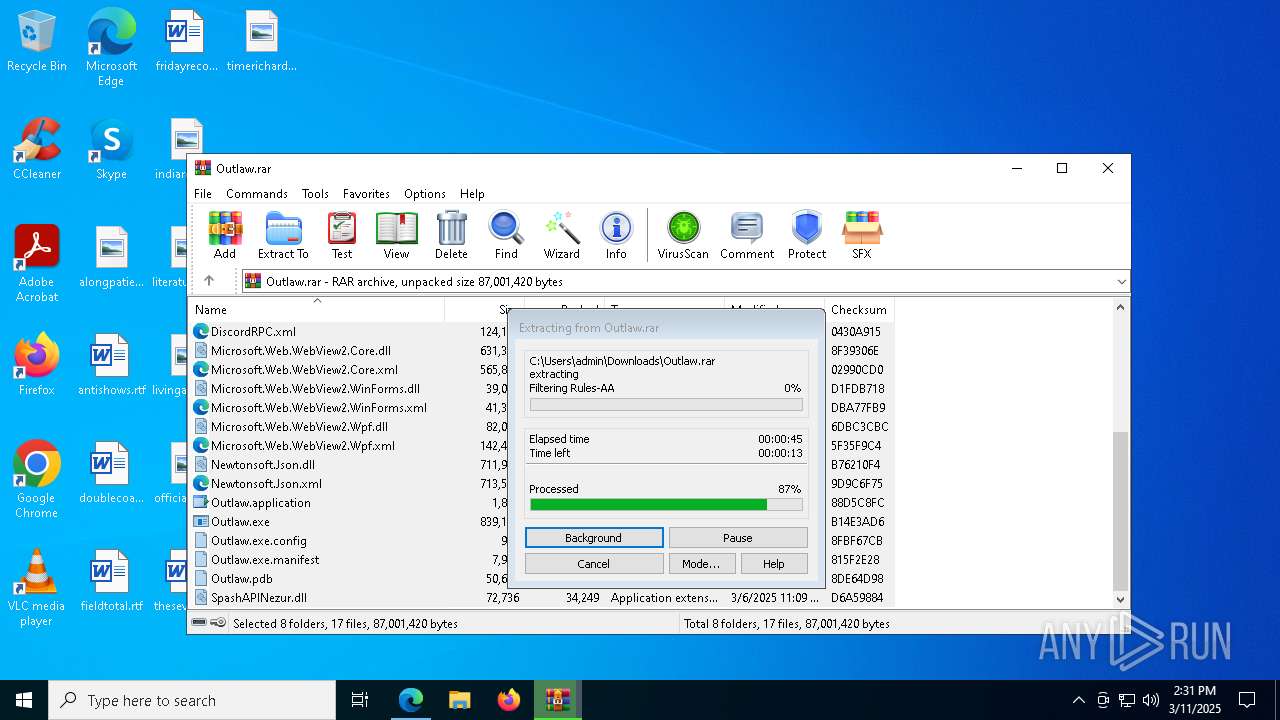This screenshot has width=1280, height=720.
Task: Select Outlaw.exe in file list
Action: pyautogui.click(x=240, y=522)
